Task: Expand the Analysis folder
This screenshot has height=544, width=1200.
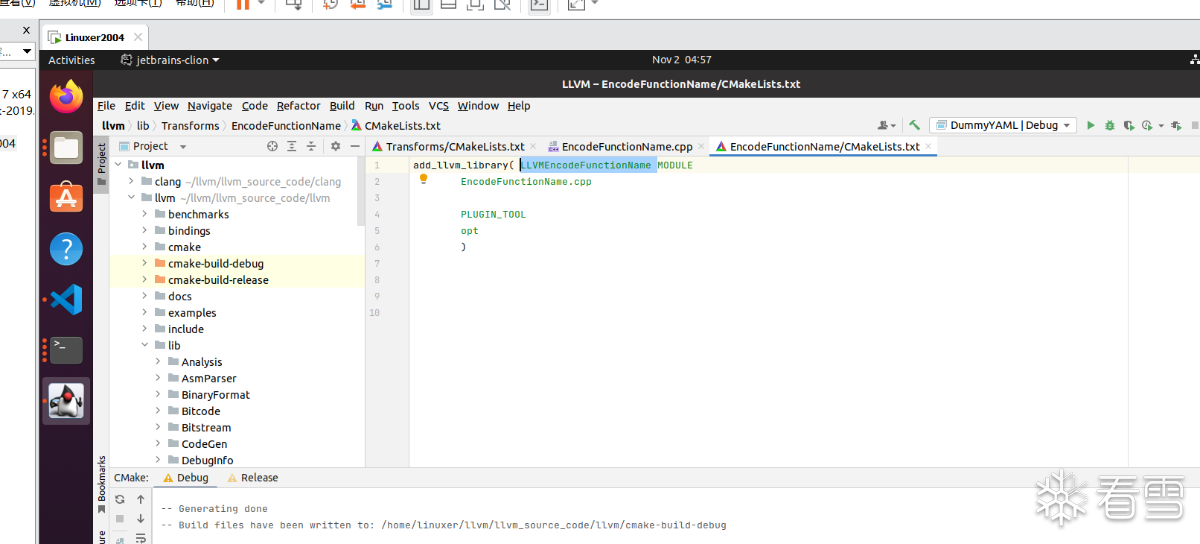Action: (x=158, y=362)
